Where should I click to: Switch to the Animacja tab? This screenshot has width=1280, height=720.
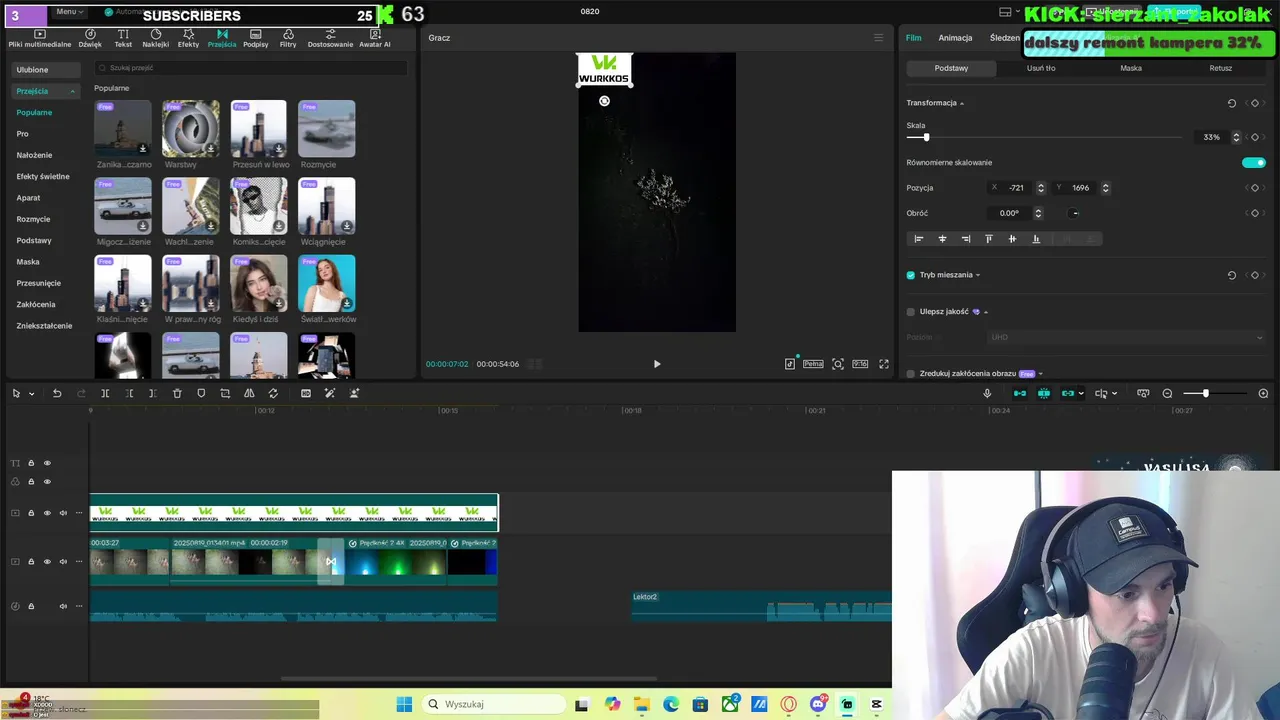click(x=955, y=38)
